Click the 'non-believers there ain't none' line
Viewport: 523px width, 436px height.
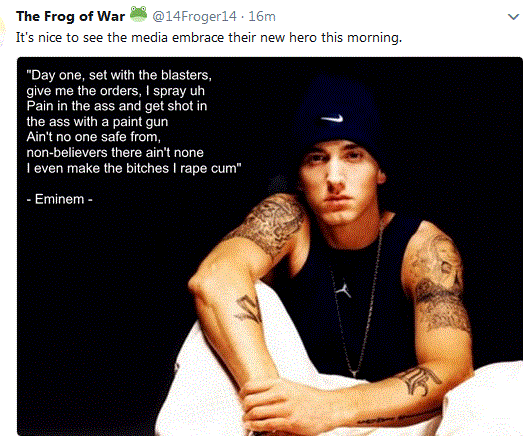click(x=115, y=153)
